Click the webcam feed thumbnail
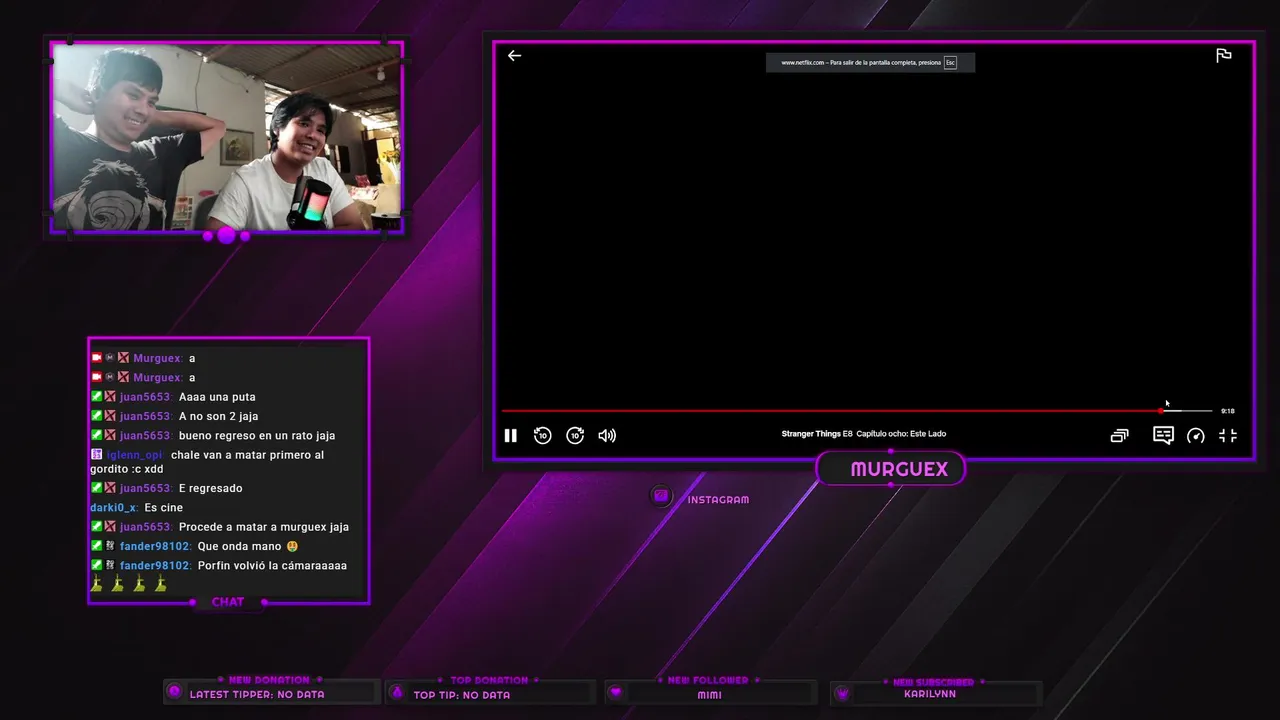Screen dimensions: 1280x720 coord(227,137)
